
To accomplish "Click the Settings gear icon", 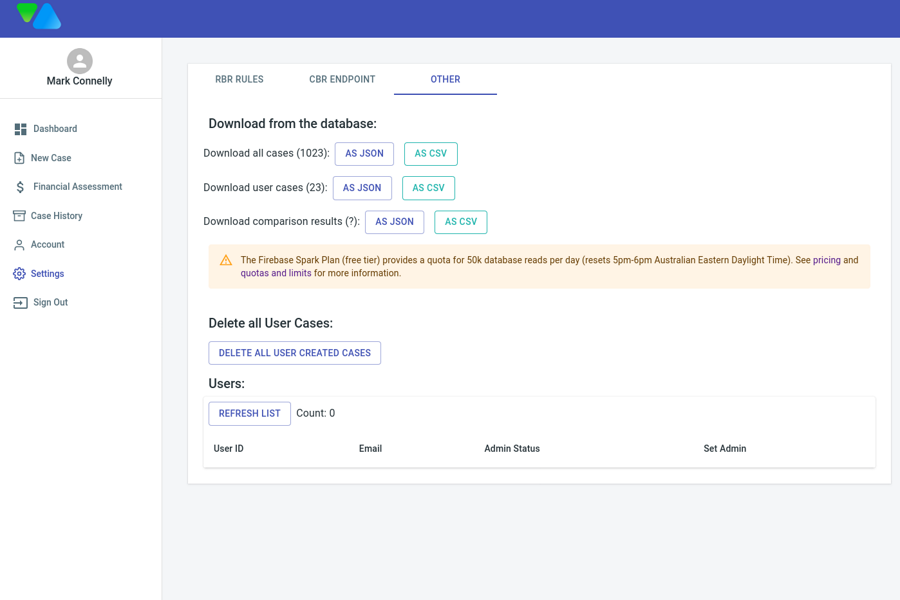I will click(19, 274).
